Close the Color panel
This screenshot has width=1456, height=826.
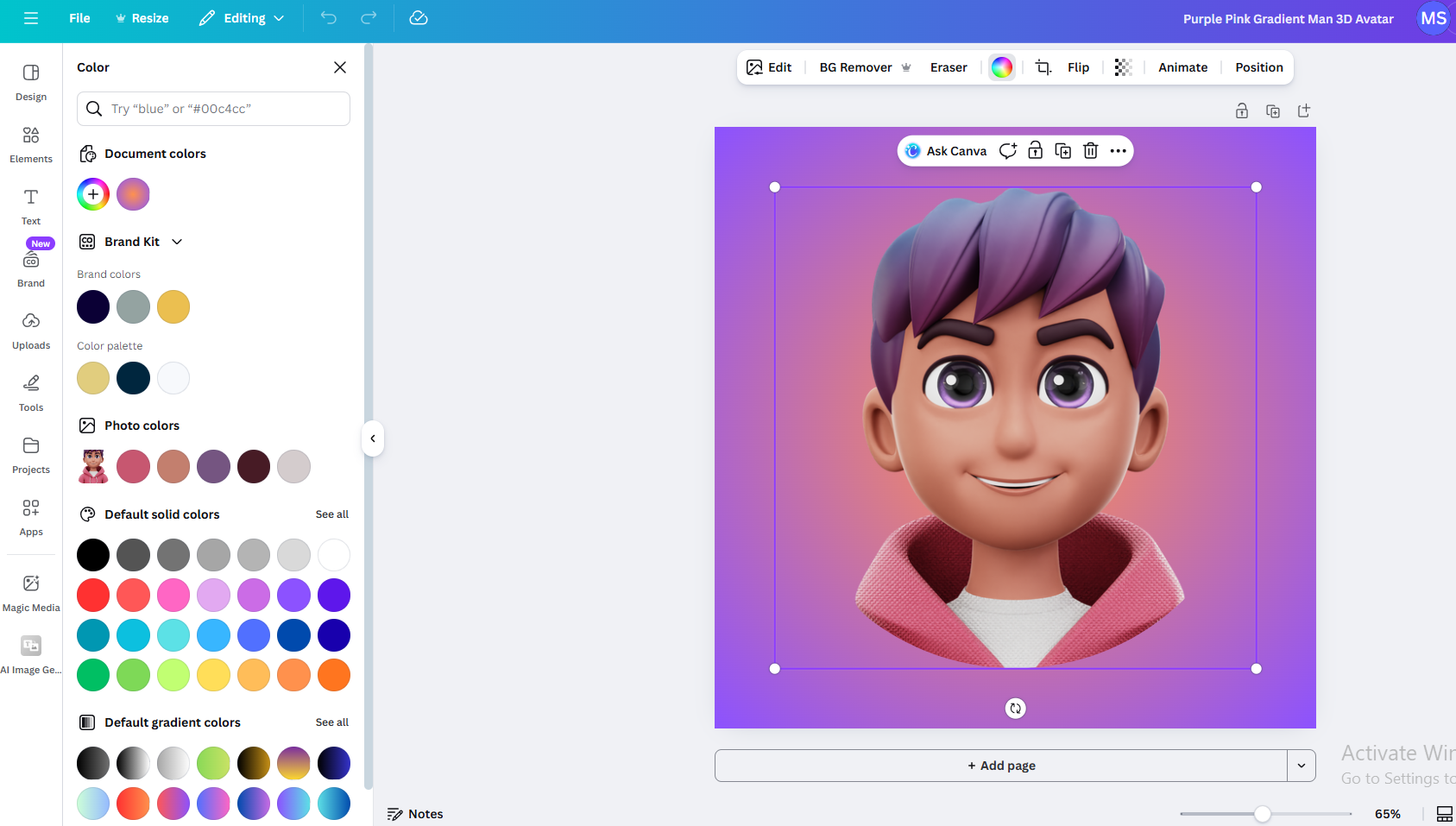[x=340, y=67]
